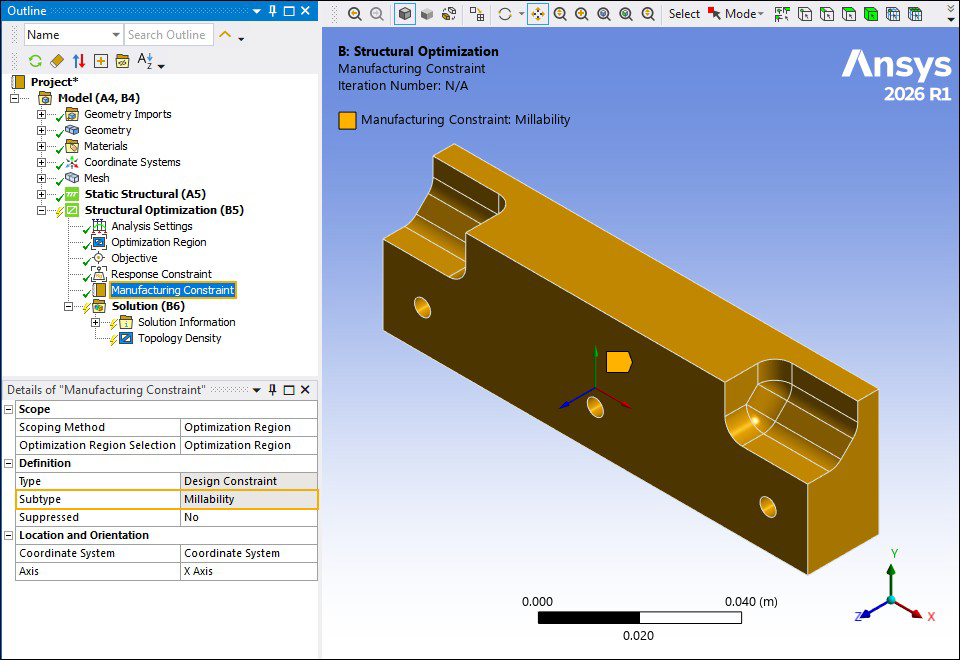Choose the node selection filter cube

(x=893, y=14)
